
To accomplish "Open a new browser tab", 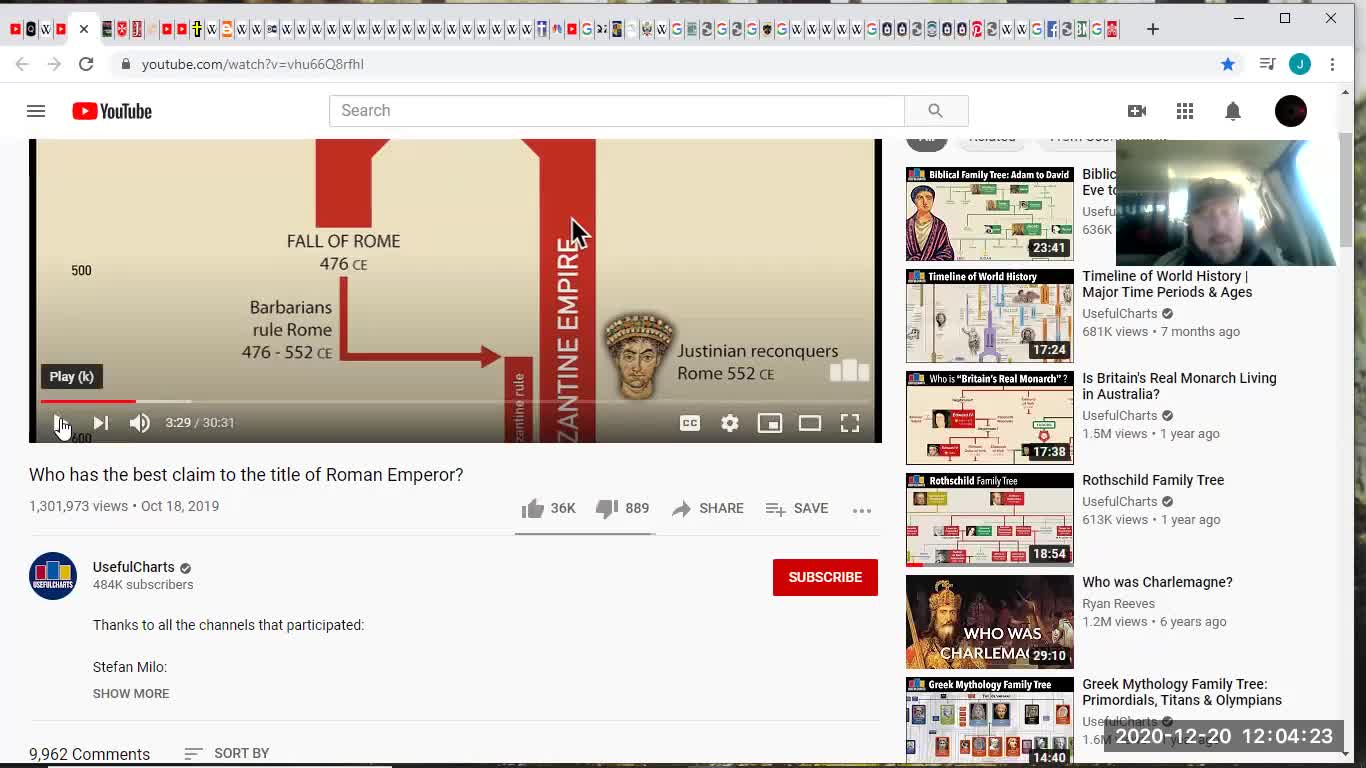I will (1153, 29).
